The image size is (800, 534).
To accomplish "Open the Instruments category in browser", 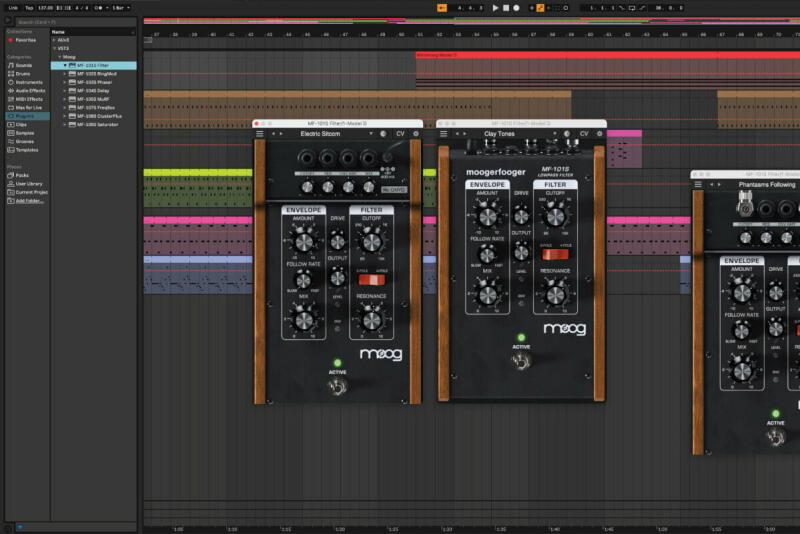I will [x=25, y=82].
